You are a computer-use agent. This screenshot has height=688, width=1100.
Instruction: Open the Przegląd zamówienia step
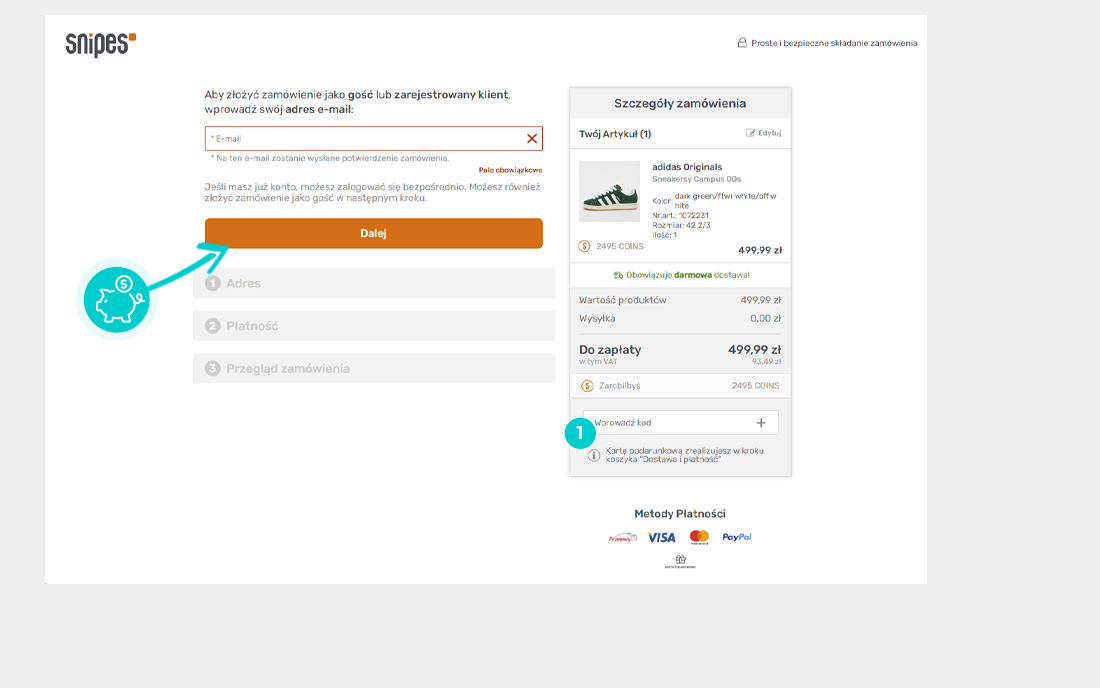[373, 368]
